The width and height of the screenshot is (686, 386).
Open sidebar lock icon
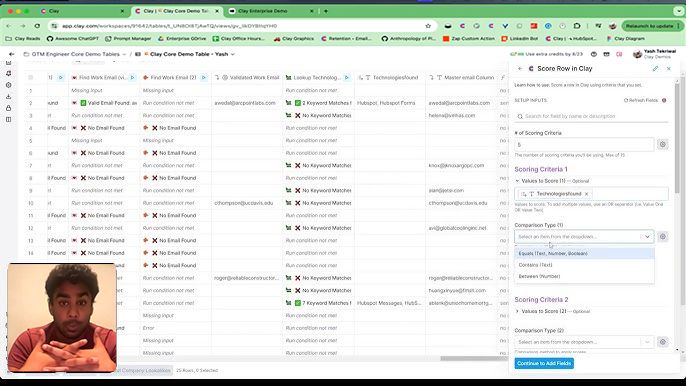tap(8, 108)
